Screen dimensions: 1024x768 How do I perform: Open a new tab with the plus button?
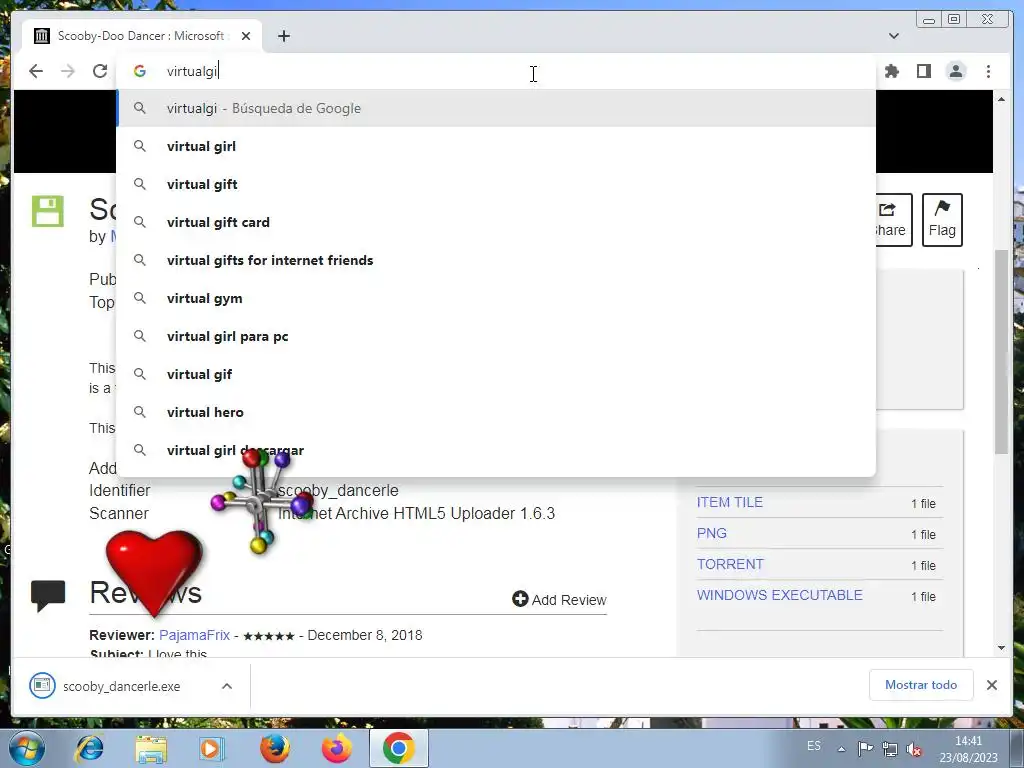click(x=283, y=36)
